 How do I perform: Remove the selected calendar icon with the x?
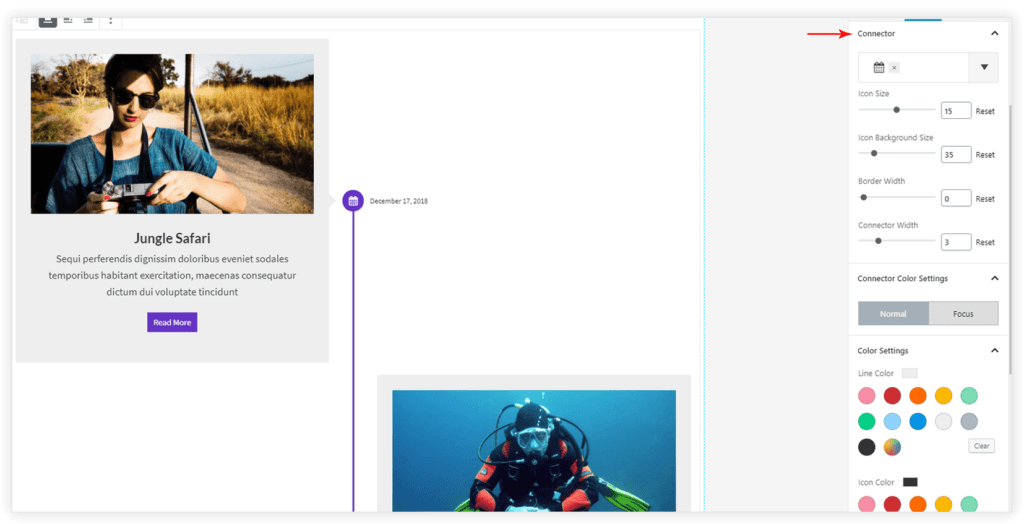pyautogui.click(x=894, y=68)
